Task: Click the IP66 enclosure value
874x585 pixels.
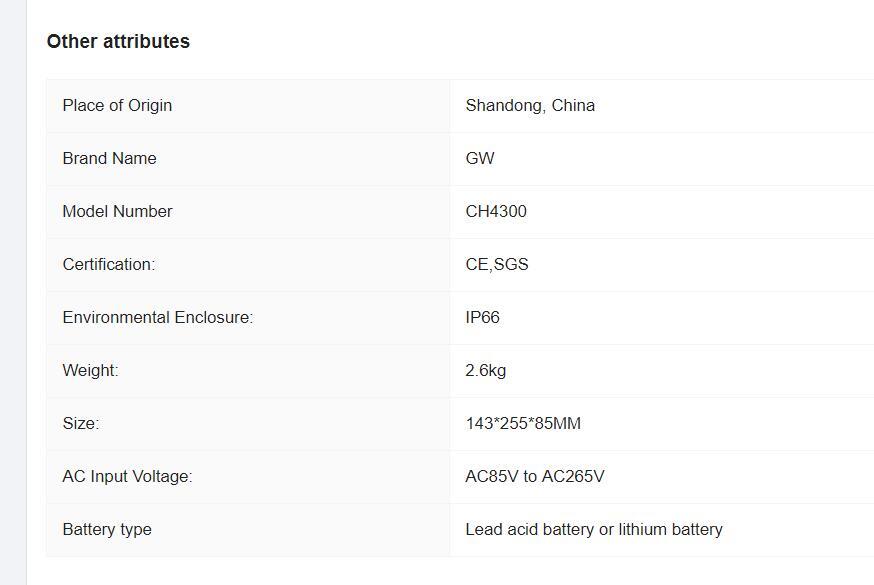Action: (x=483, y=317)
